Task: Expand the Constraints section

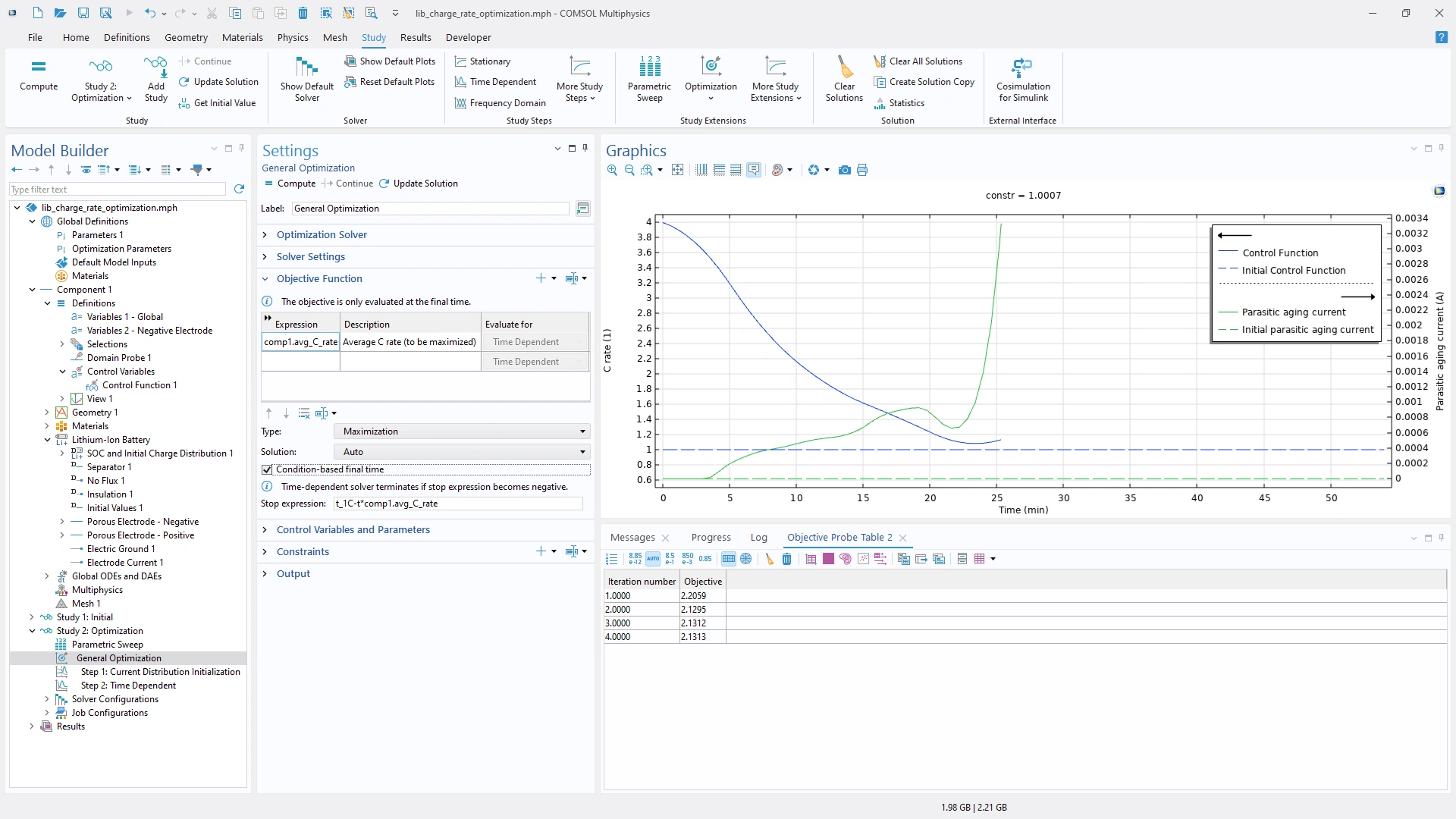Action: pyautogui.click(x=303, y=552)
